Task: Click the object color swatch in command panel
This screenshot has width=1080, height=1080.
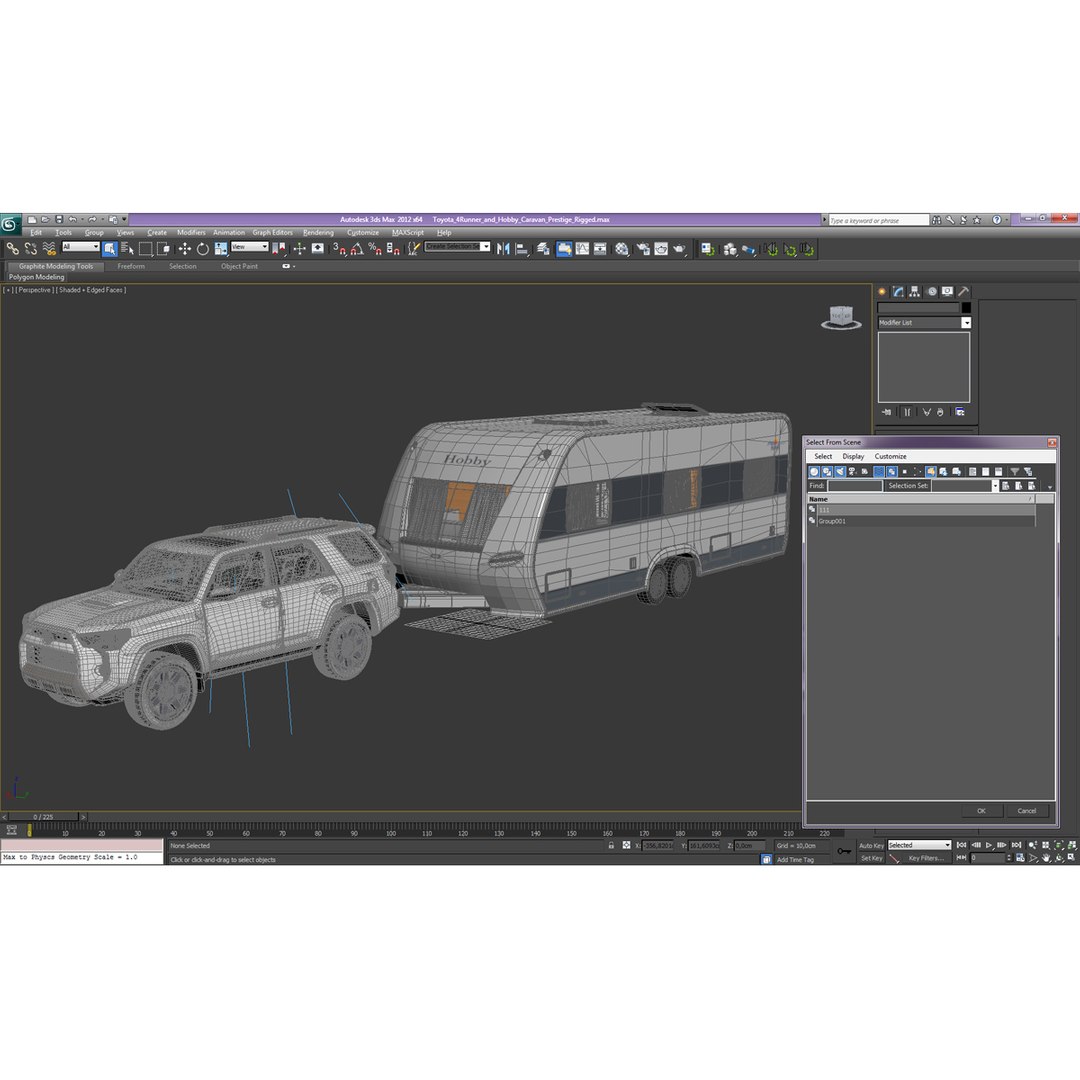Action: pos(966,308)
